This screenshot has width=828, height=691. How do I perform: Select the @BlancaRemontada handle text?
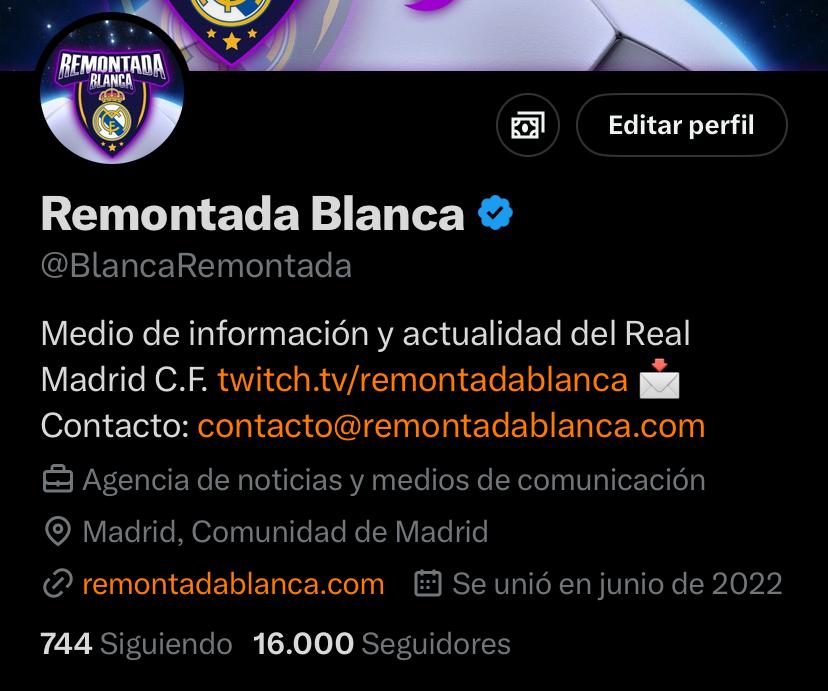[x=196, y=266]
